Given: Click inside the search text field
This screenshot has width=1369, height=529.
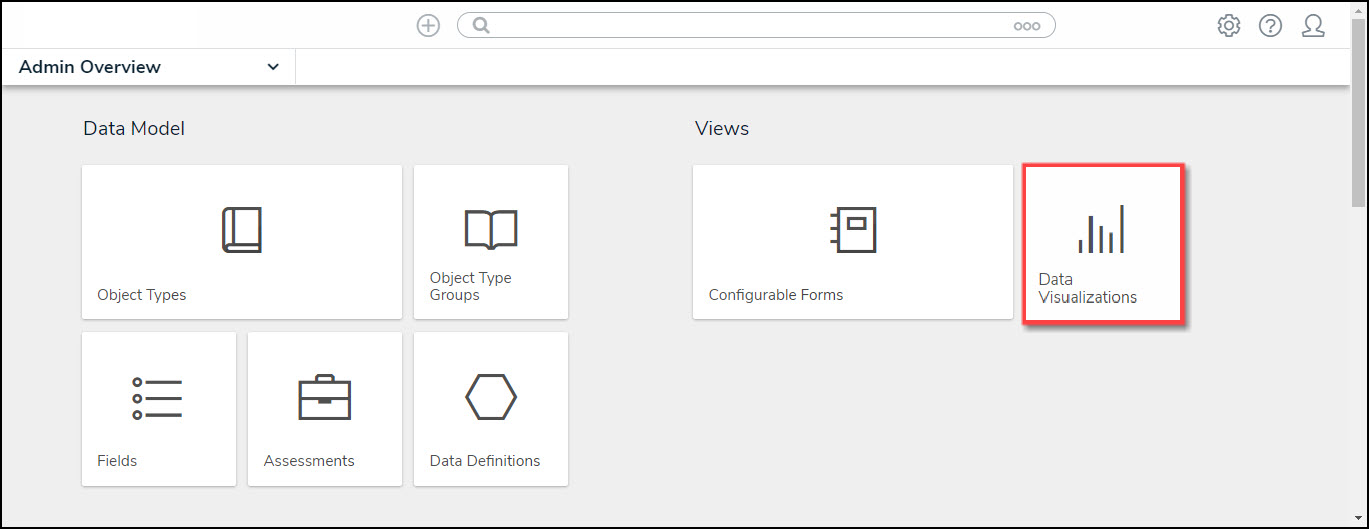Looking at the screenshot, I should click(x=750, y=26).
